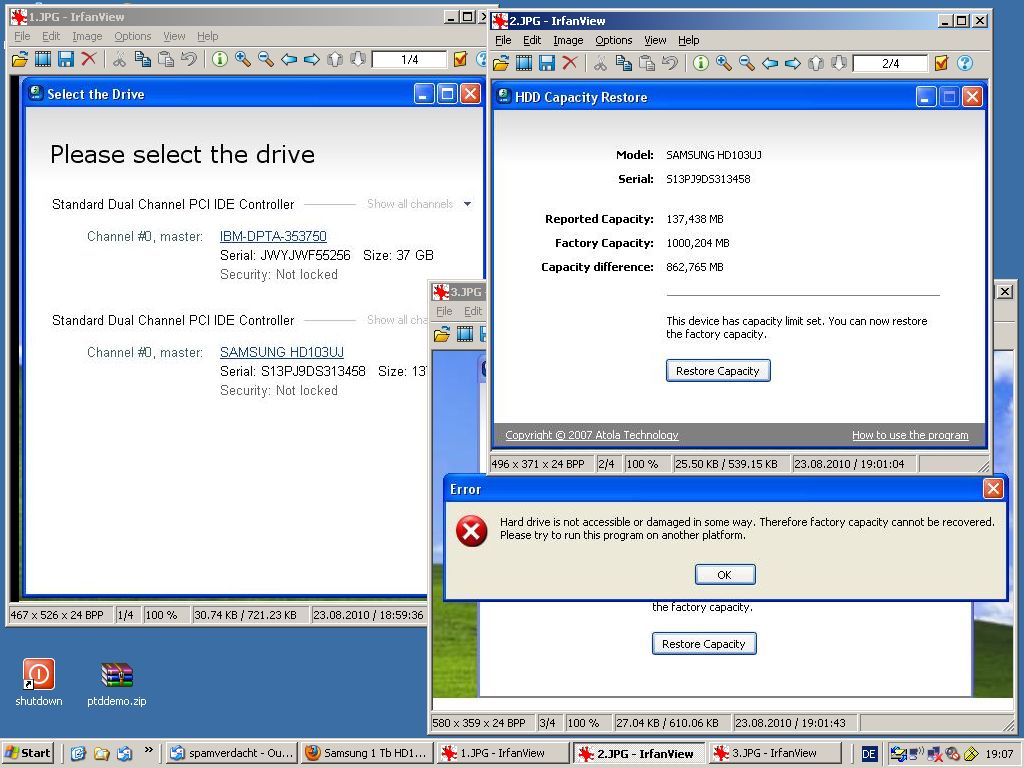Viewport: 1024px width, 768px height.
Task: Click the SAMSUNG HD103UJ drive link
Action: coord(281,352)
